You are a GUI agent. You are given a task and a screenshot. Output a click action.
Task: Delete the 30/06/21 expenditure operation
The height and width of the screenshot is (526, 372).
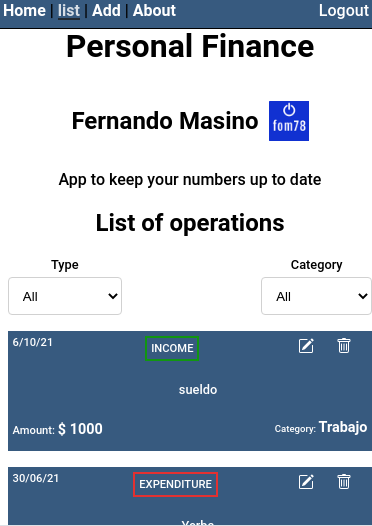coord(344,482)
